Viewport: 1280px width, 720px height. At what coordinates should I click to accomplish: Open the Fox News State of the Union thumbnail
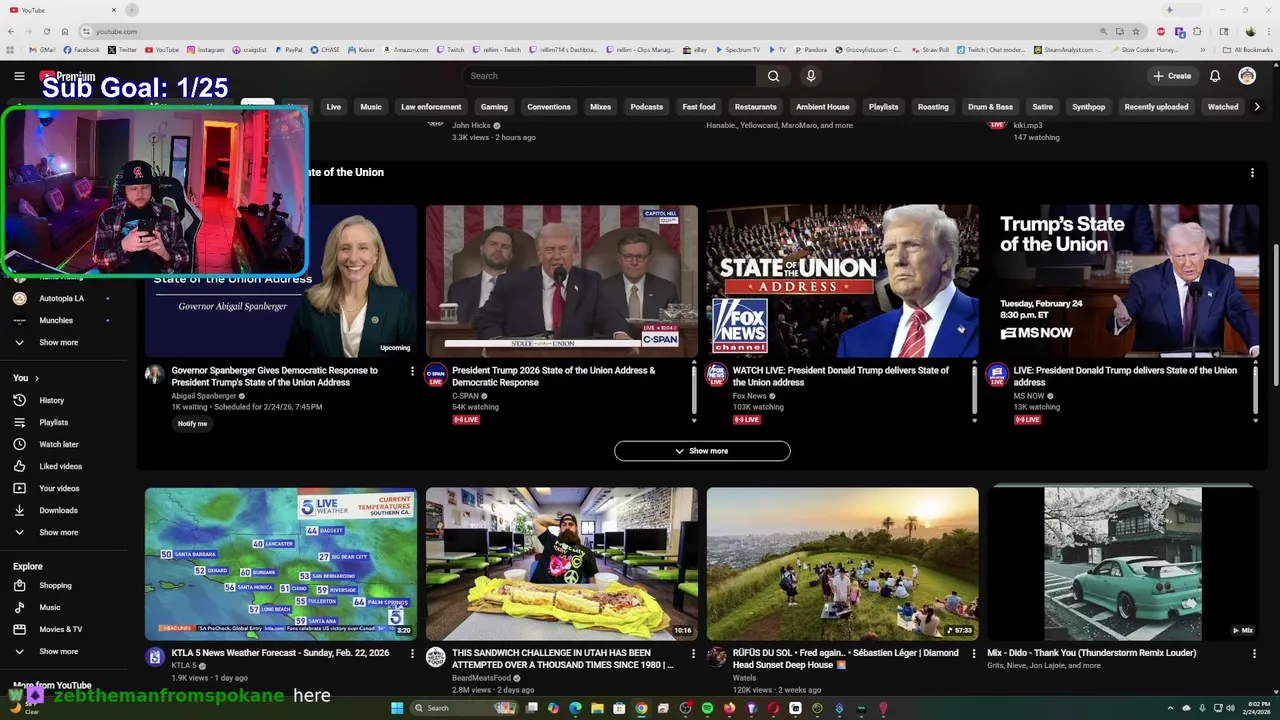click(843, 281)
